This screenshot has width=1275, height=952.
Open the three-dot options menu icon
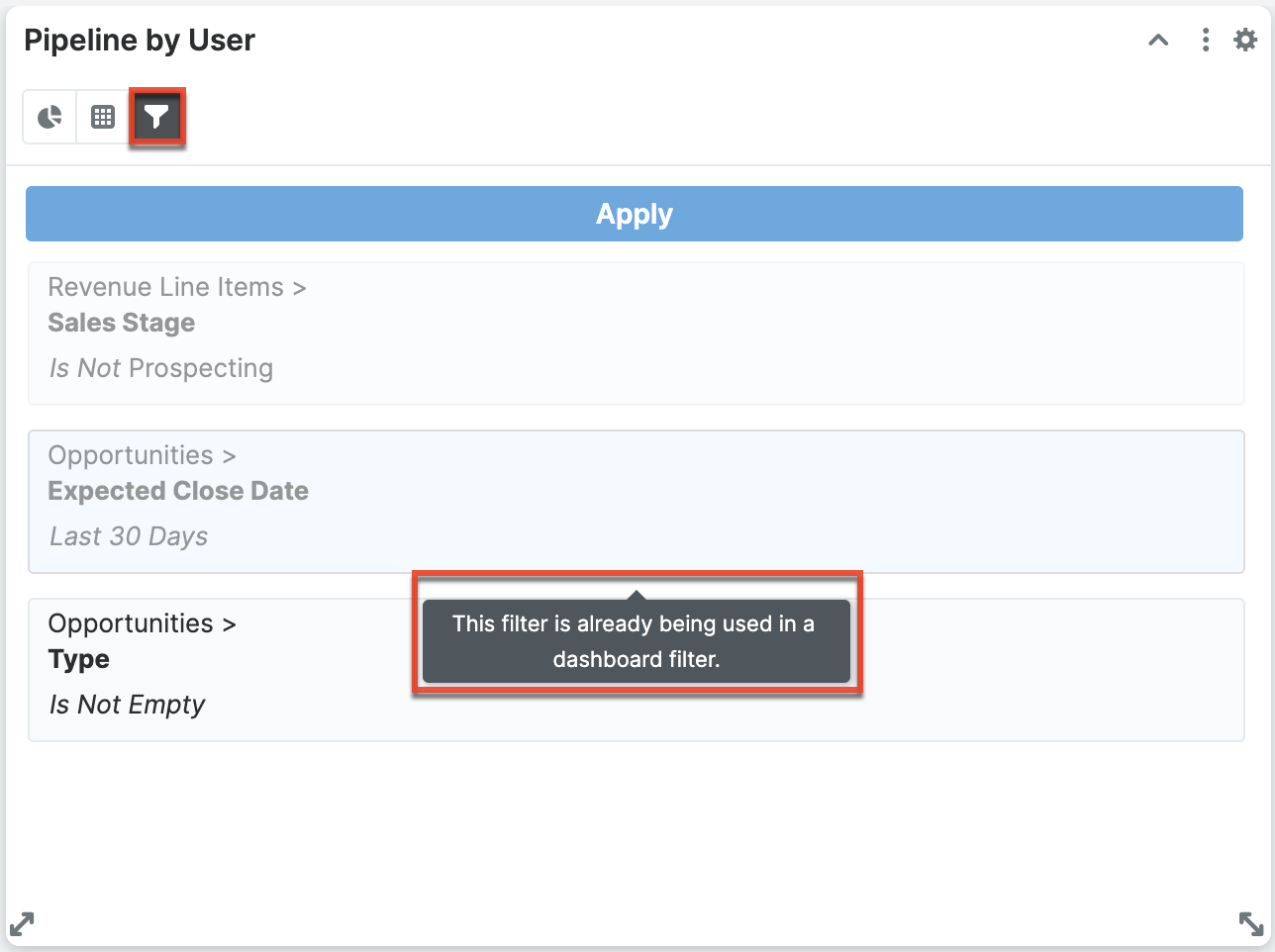[1205, 41]
